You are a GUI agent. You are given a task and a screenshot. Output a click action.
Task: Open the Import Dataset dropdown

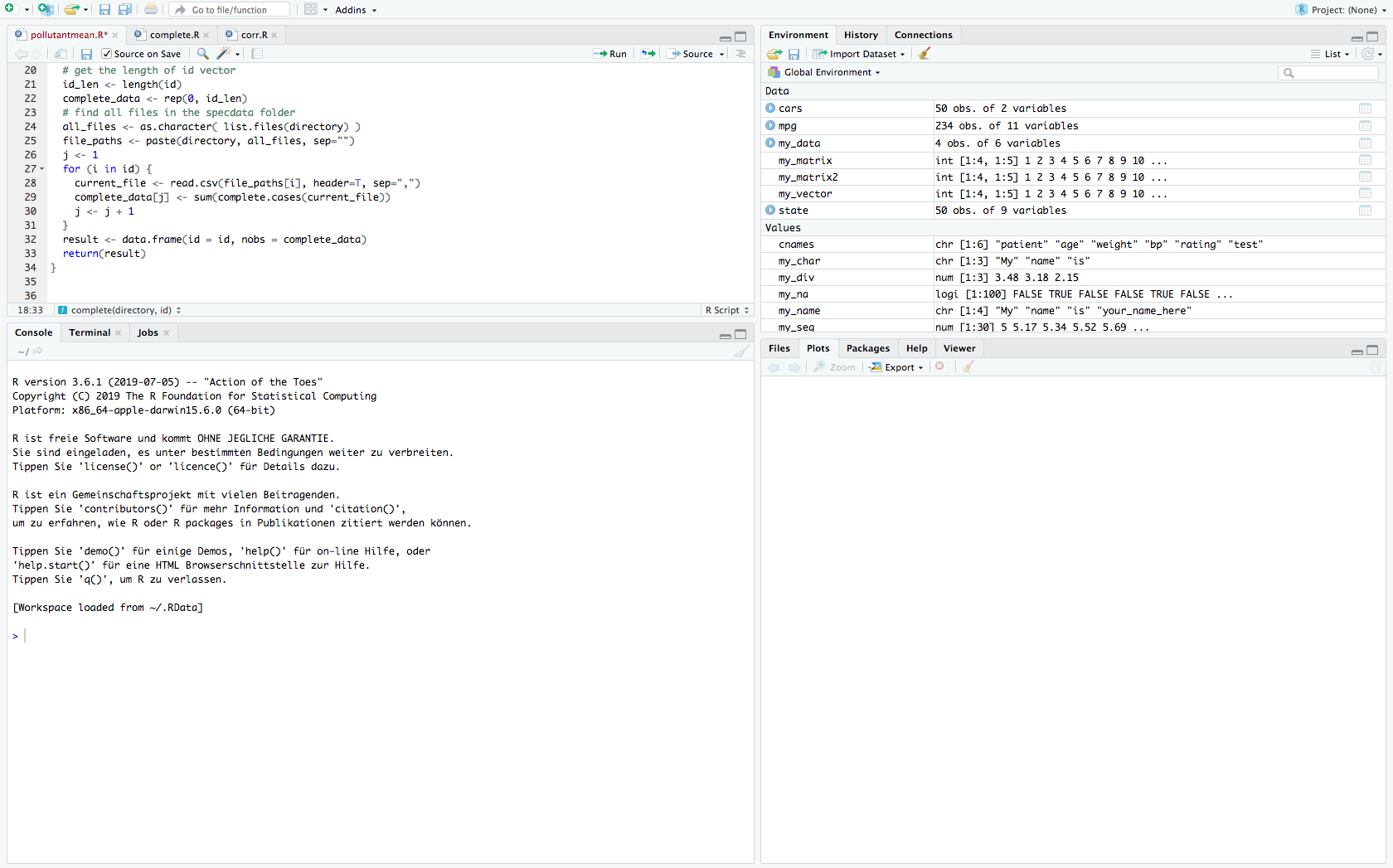tap(860, 54)
